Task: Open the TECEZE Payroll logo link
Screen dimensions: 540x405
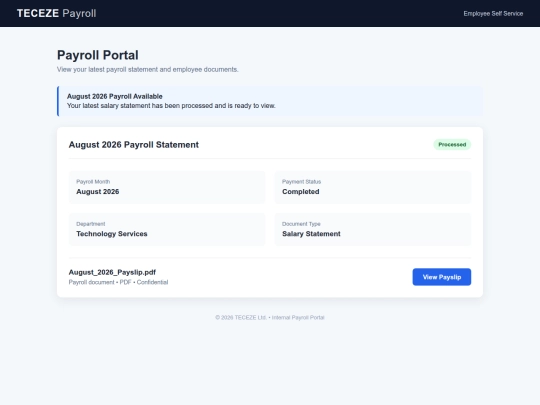Action: pyautogui.click(x=56, y=13)
